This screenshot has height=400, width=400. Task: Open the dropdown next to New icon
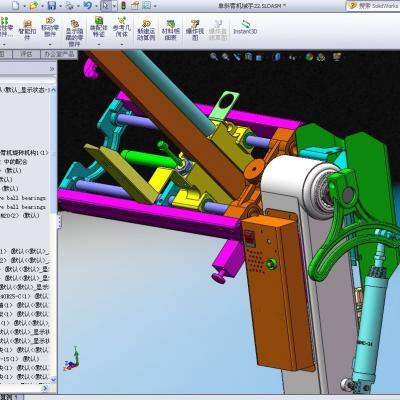click(x=24, y=6)
